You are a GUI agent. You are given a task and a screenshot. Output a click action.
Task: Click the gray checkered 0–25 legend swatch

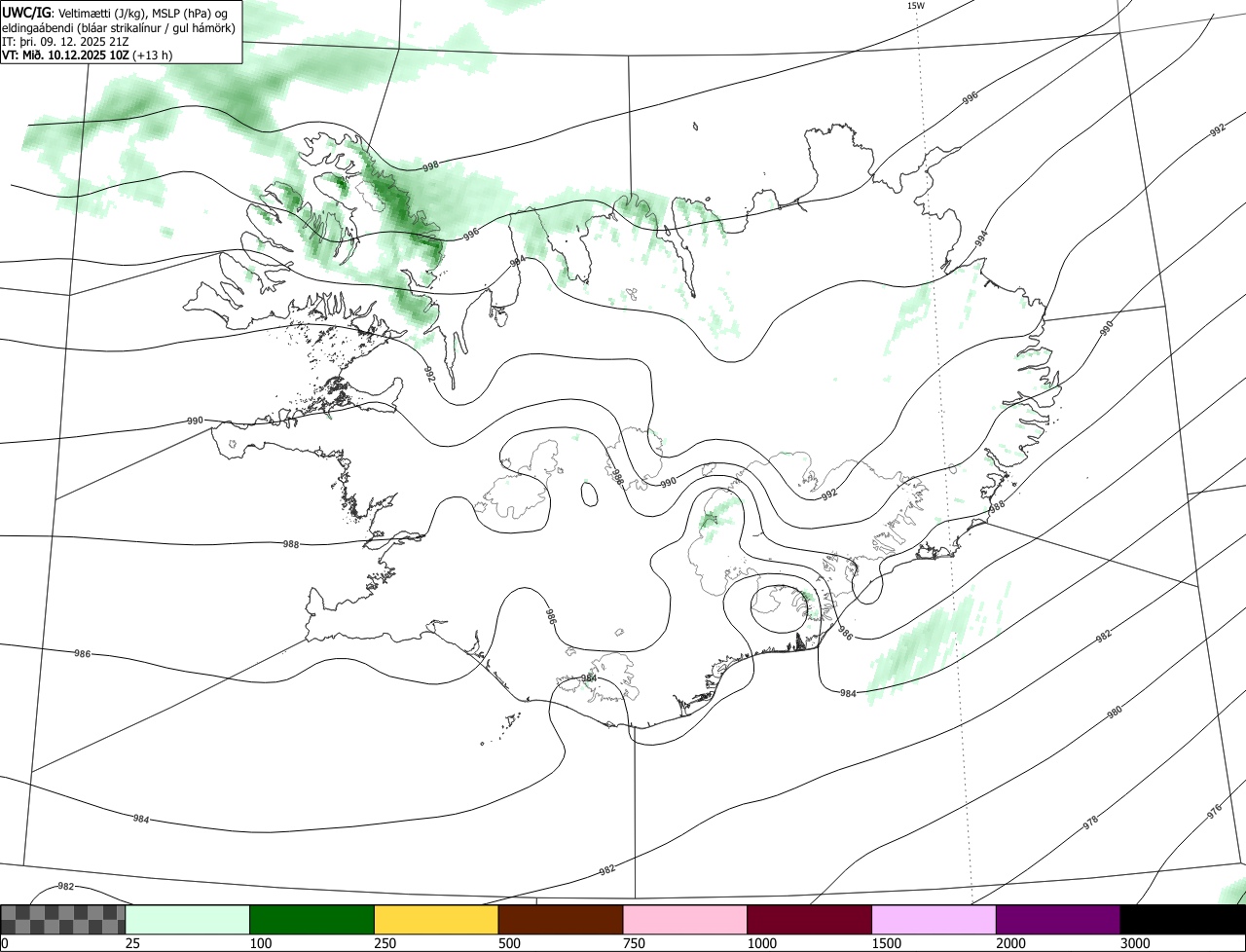(x=63, y=920)
